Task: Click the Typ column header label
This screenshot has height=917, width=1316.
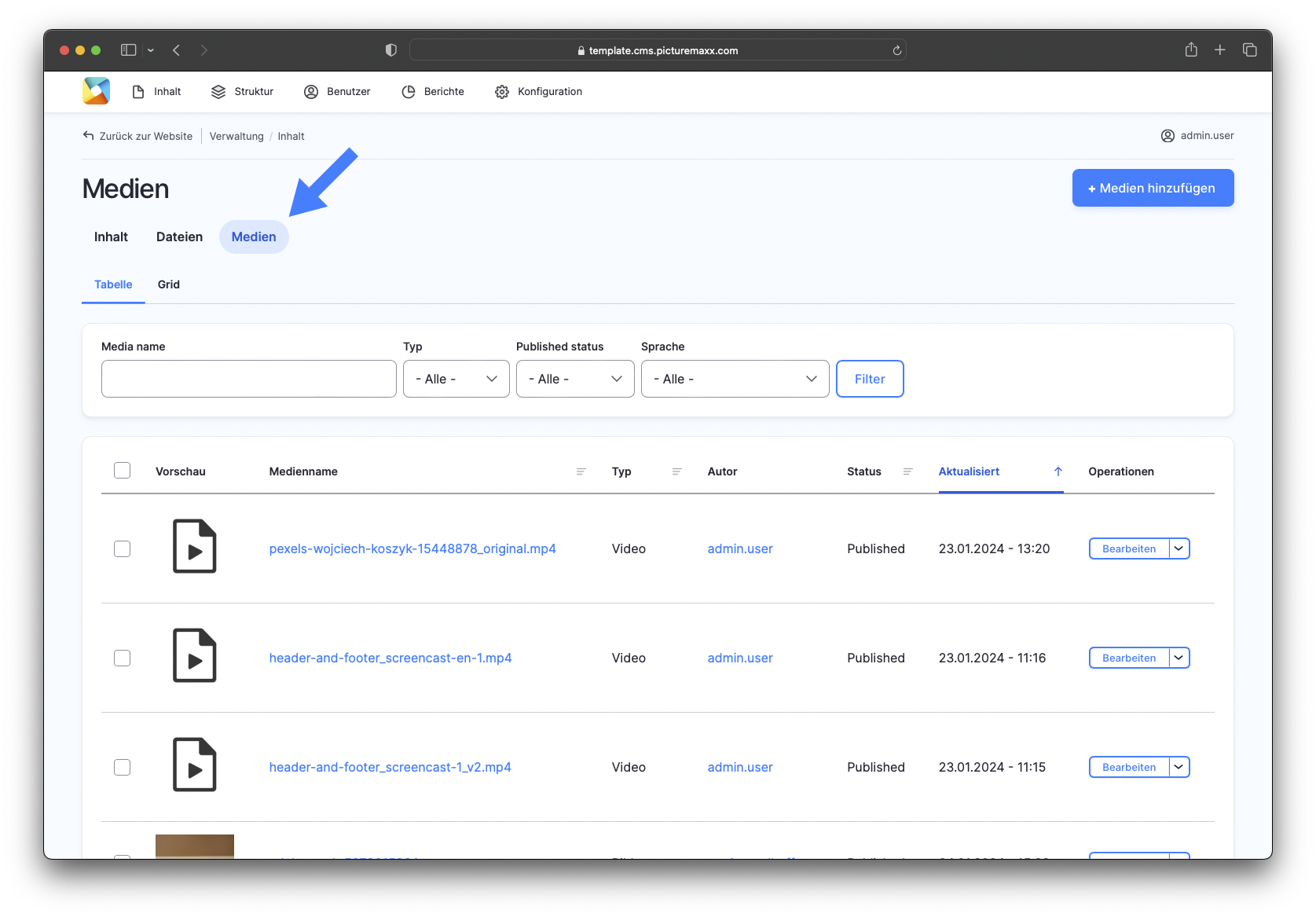Action: [x=621, y=471]
